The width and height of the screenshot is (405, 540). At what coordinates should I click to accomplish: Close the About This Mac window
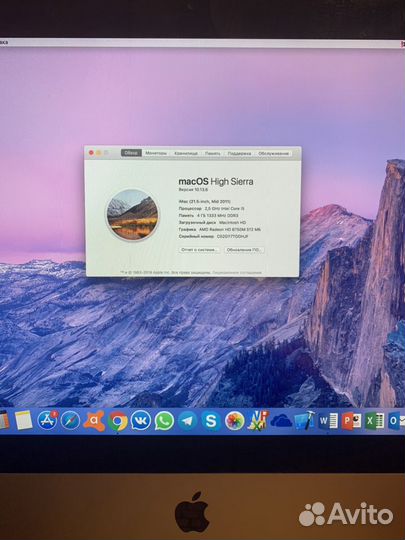91,153
